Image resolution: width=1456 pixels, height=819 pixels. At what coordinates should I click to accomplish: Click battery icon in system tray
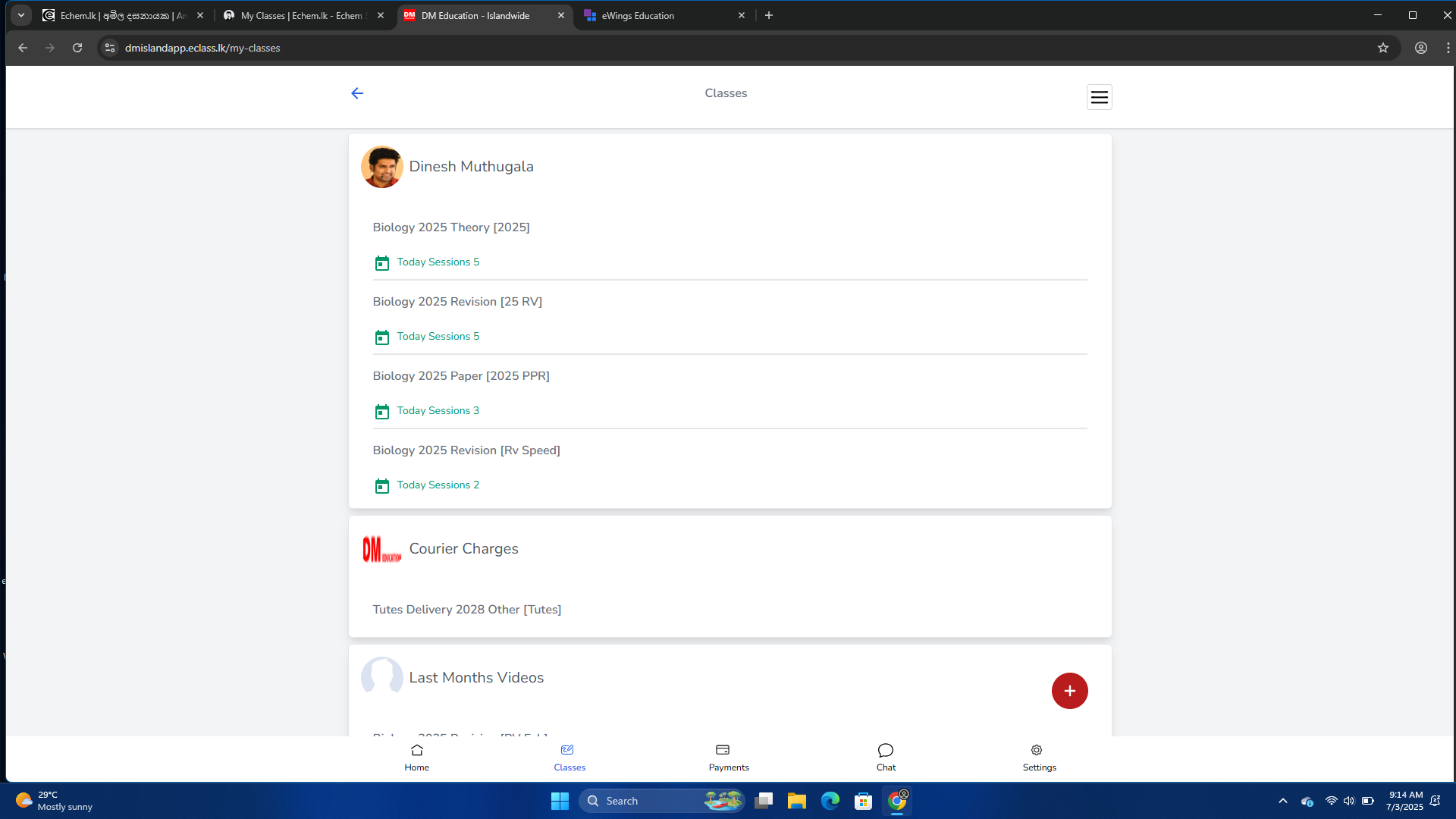click(x=1368, y=801)
